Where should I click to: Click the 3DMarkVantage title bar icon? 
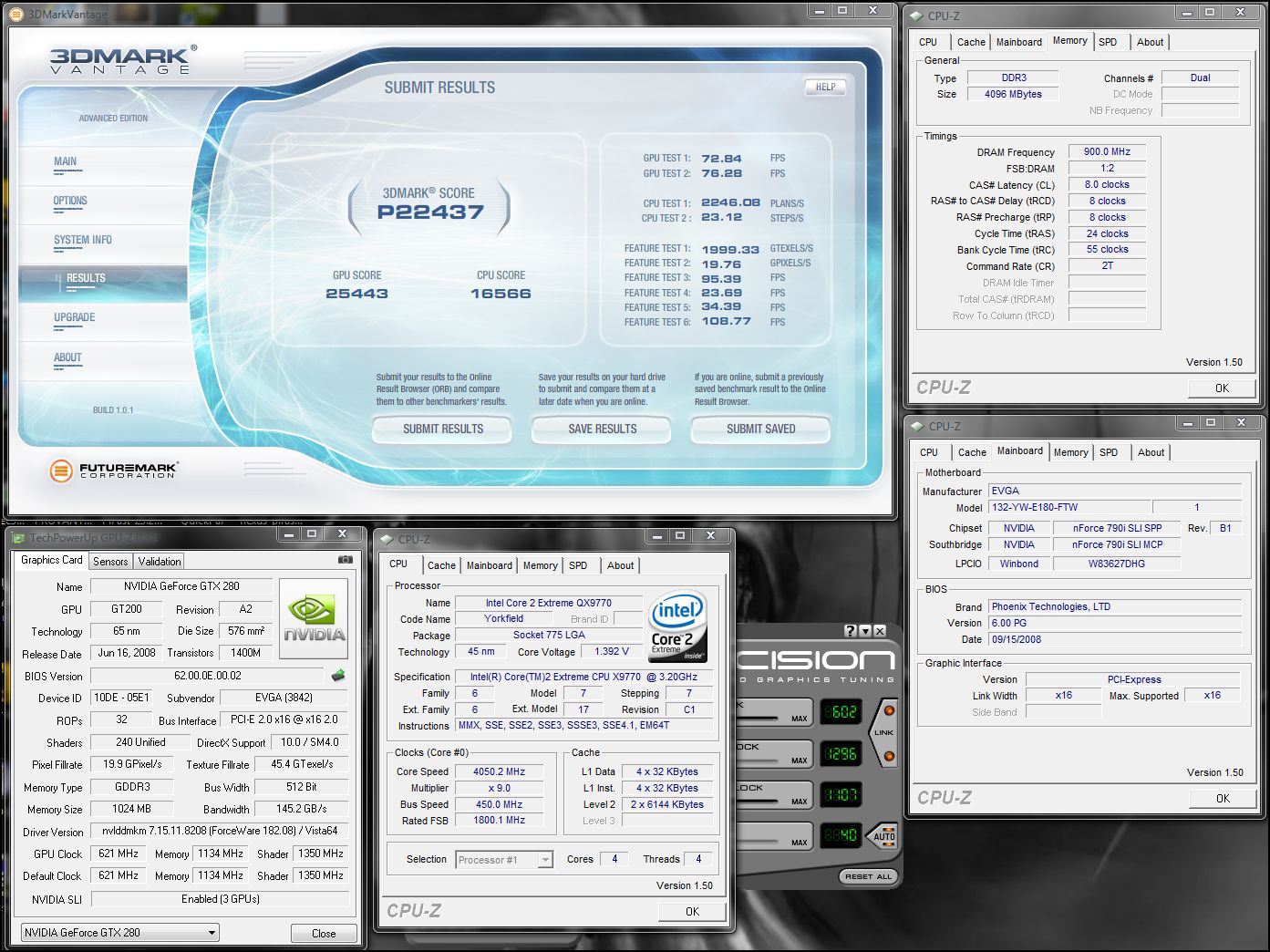point(18,14)
